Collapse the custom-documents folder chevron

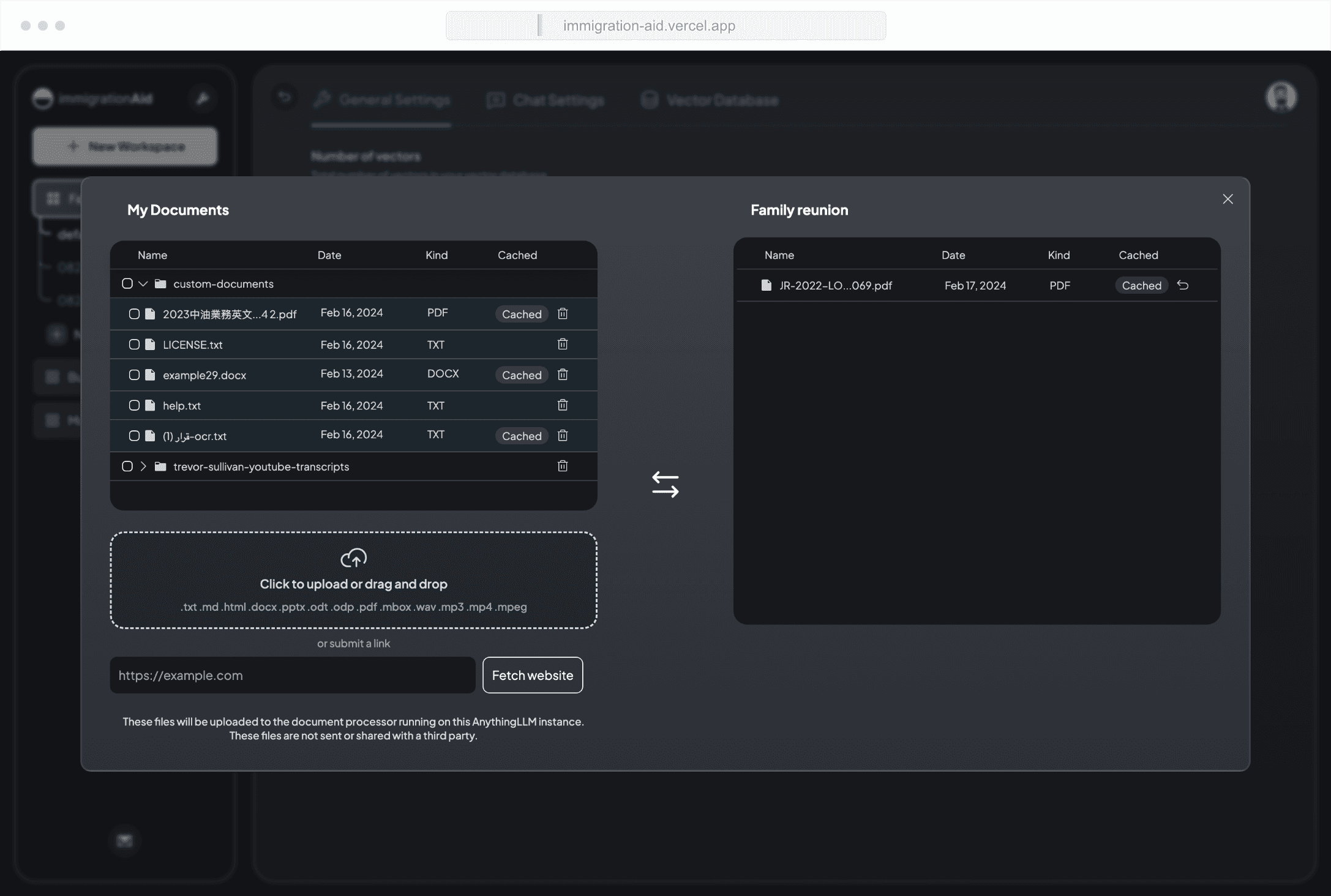(x=143, y=284)
